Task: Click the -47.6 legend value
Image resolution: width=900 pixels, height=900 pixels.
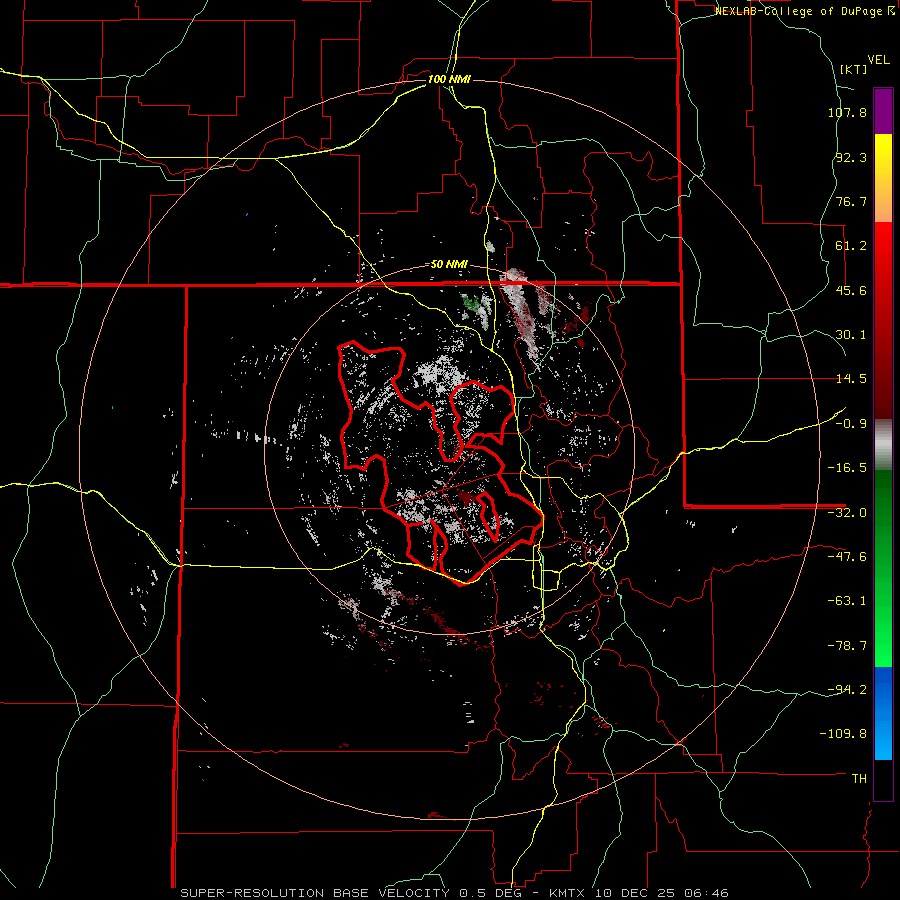Action: (847, 557)
